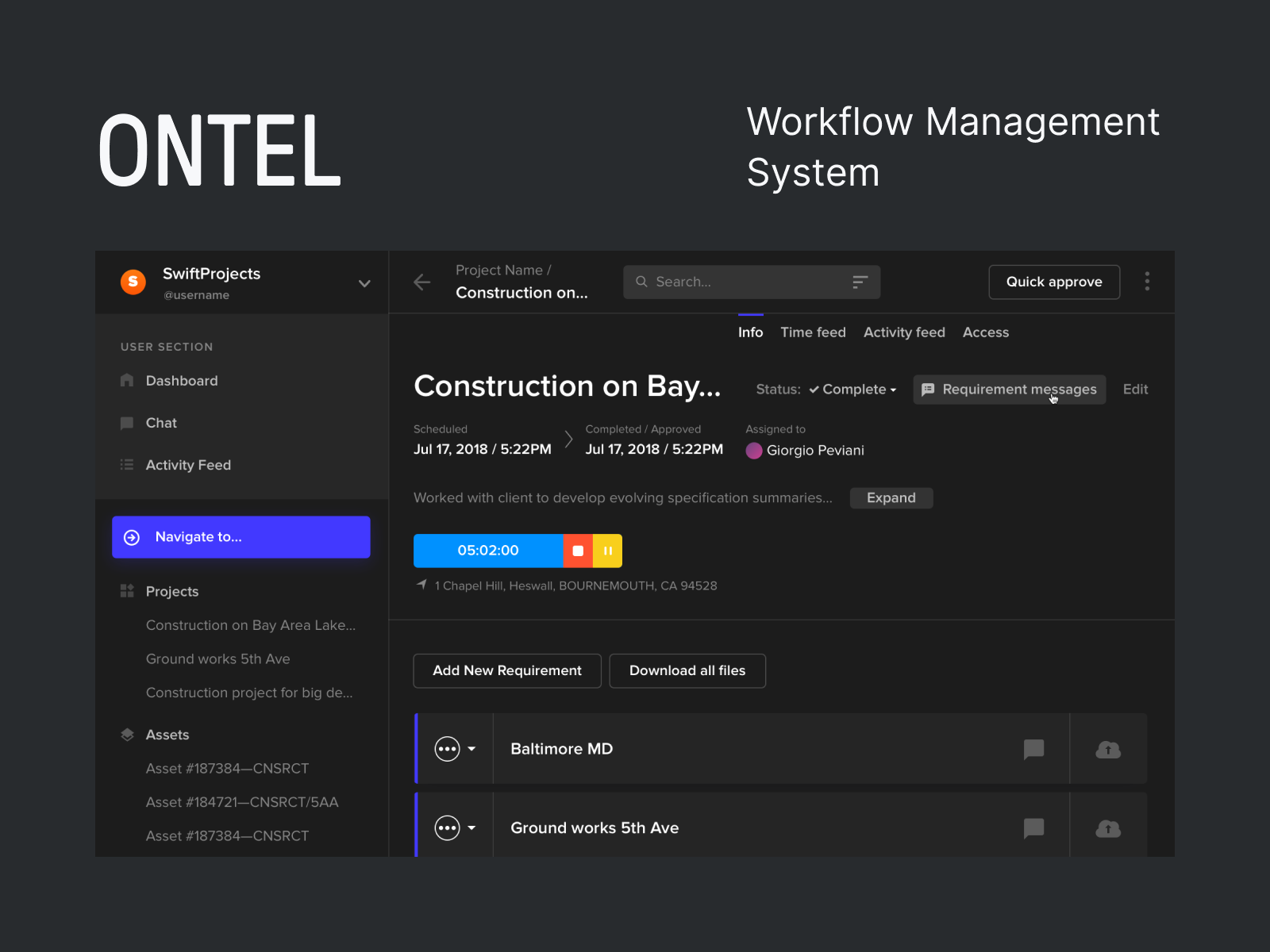Image resolution: width=1270 pixels, height=952 pixels.
Task: Select Asset #184721—CNSRCT/5AA
Action: point(242,802)
